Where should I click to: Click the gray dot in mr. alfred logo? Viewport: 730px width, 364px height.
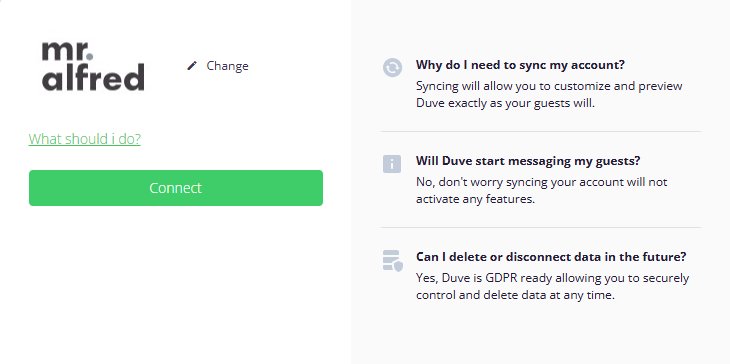89,56
